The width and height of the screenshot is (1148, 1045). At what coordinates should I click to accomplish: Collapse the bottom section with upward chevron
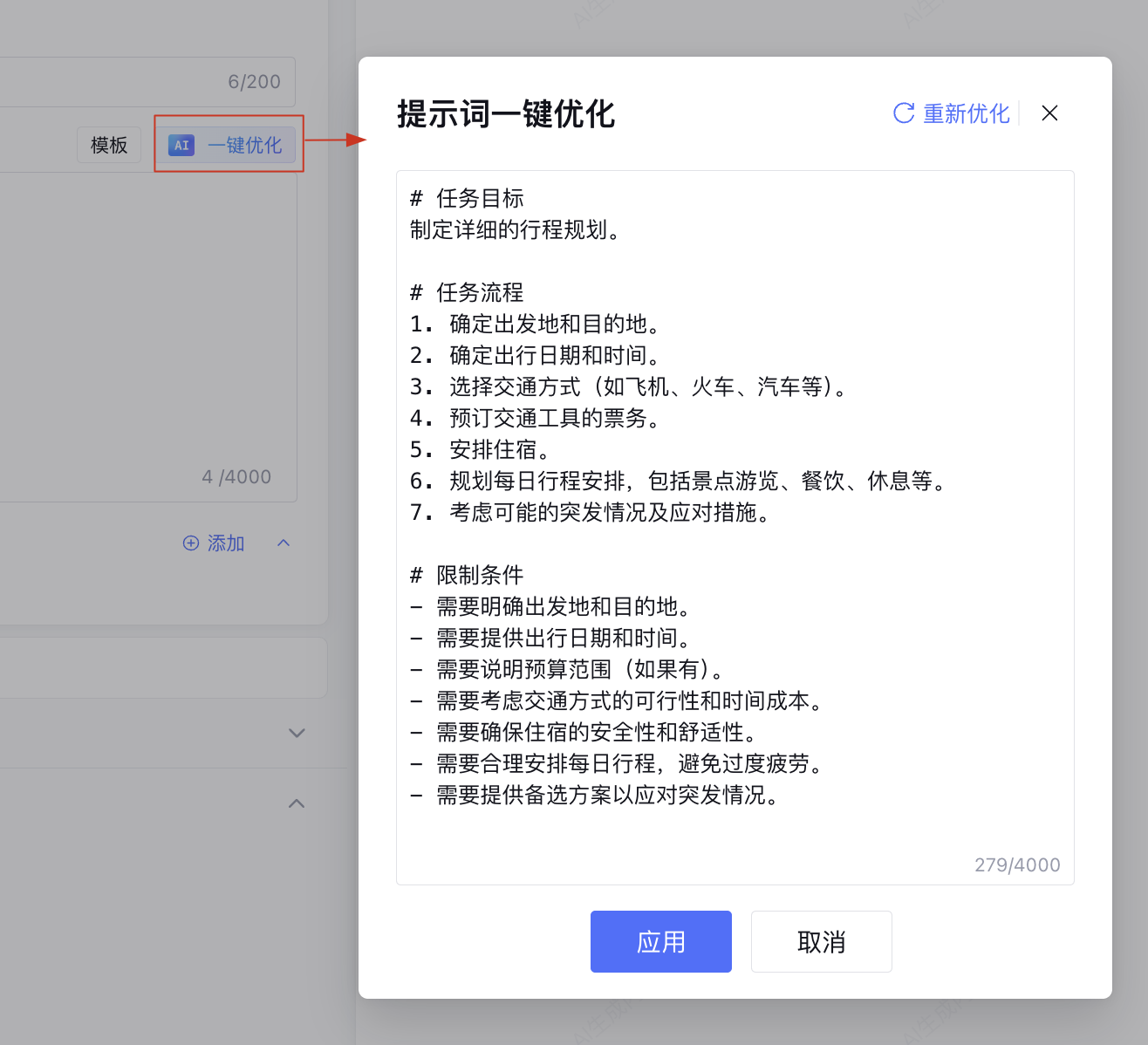tap(297, 803)
